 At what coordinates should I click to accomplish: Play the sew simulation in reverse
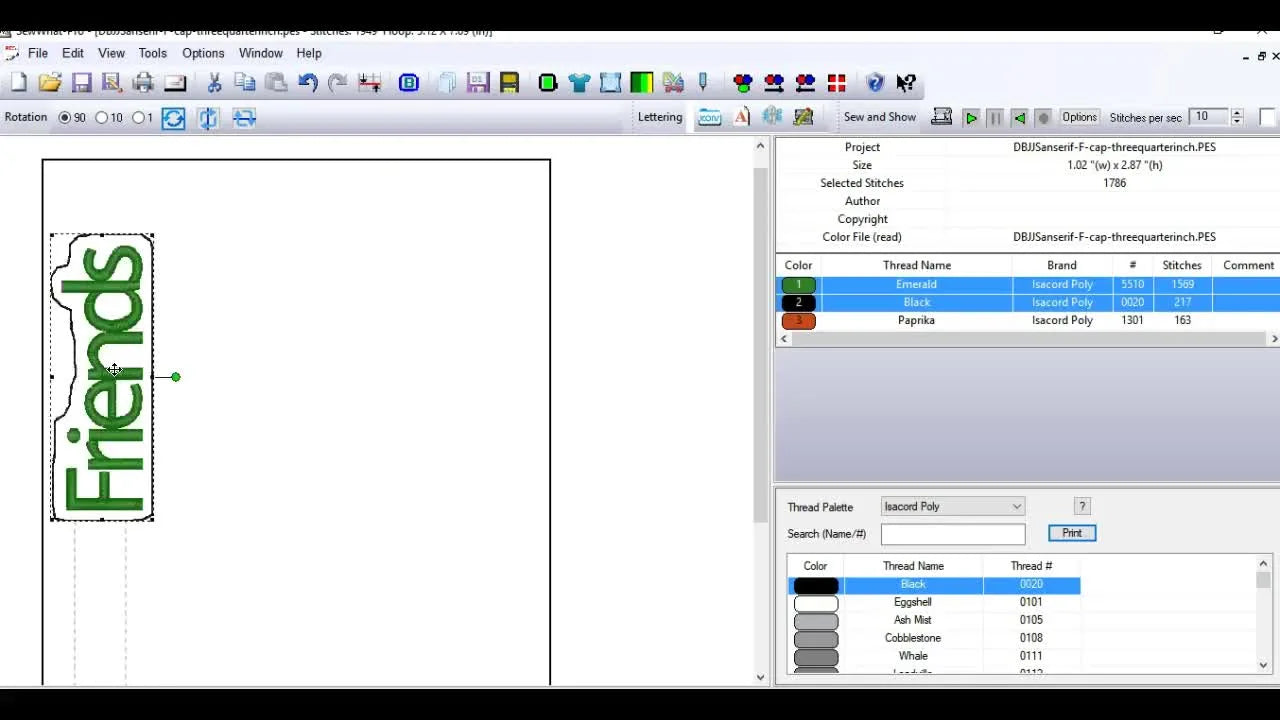[1019, 118]
